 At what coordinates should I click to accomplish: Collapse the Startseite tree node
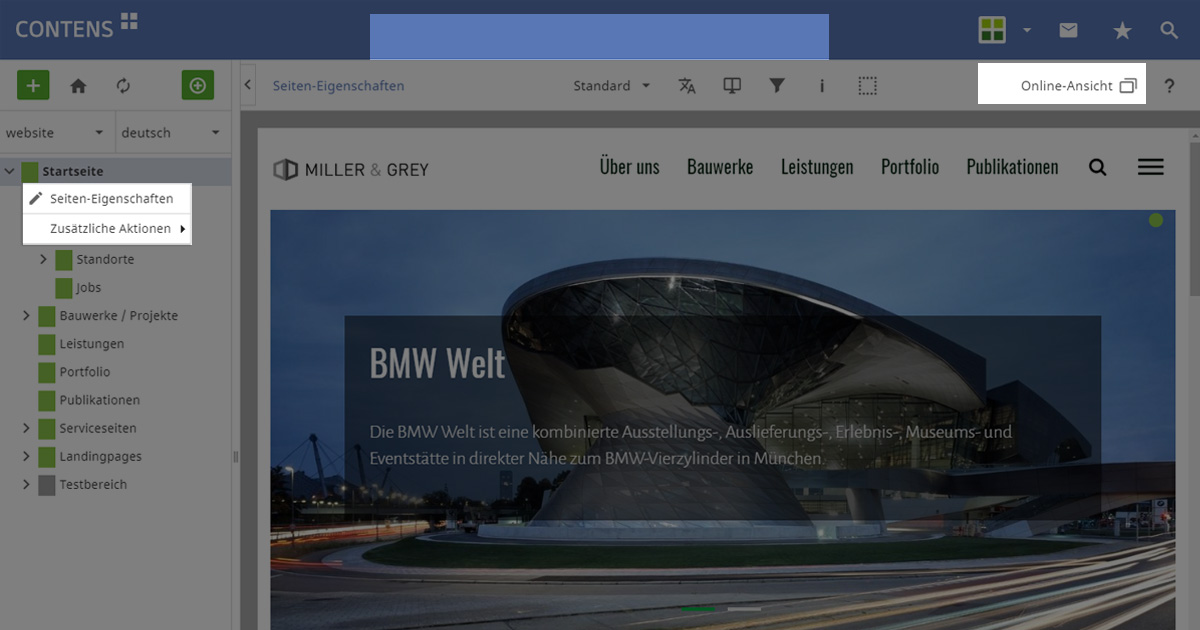(x=9, y=172)
